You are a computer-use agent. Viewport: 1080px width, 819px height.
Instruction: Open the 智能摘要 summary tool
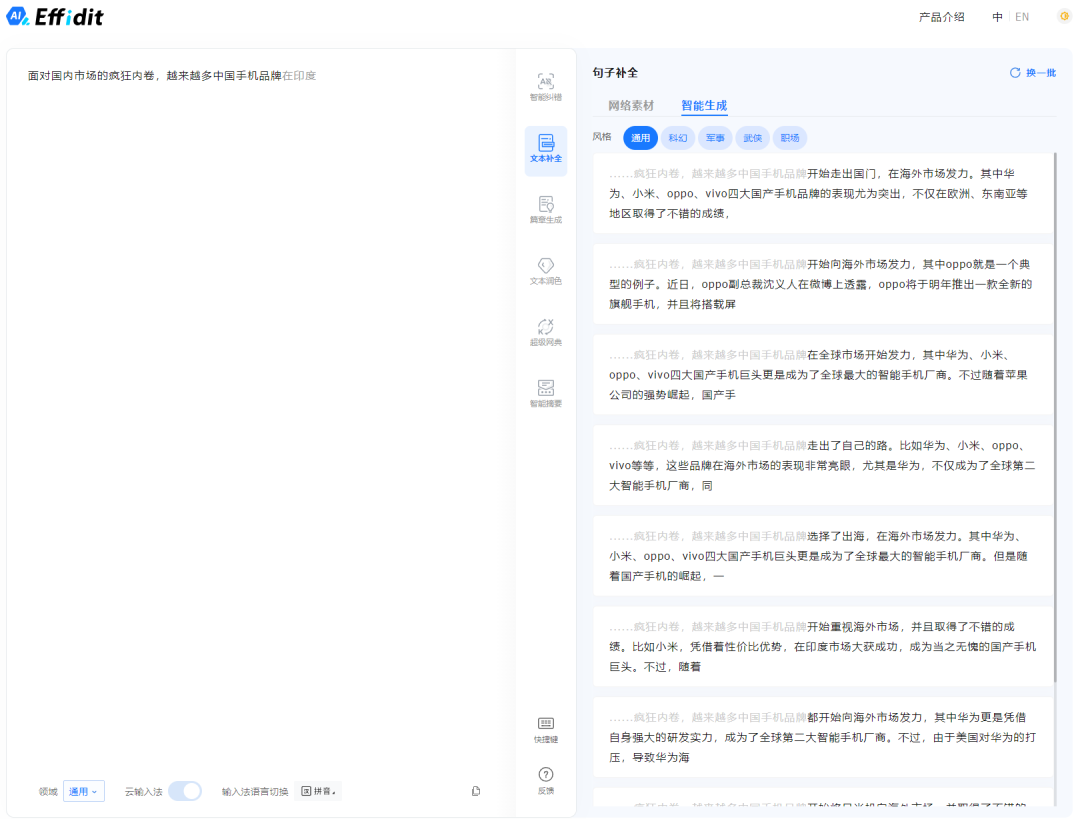click(545, 394)
